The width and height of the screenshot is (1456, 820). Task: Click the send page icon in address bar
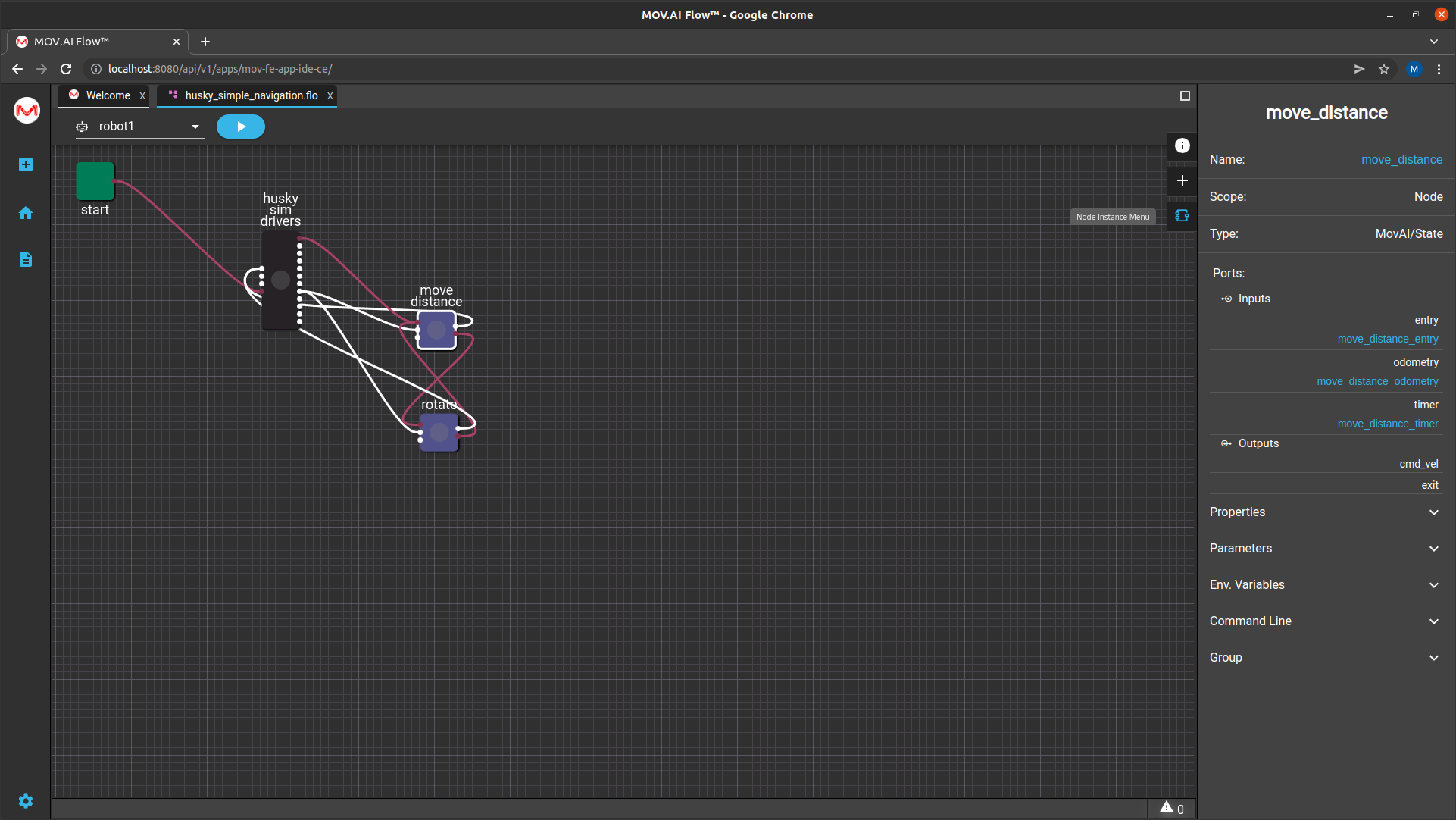(x=1359, y=69)
